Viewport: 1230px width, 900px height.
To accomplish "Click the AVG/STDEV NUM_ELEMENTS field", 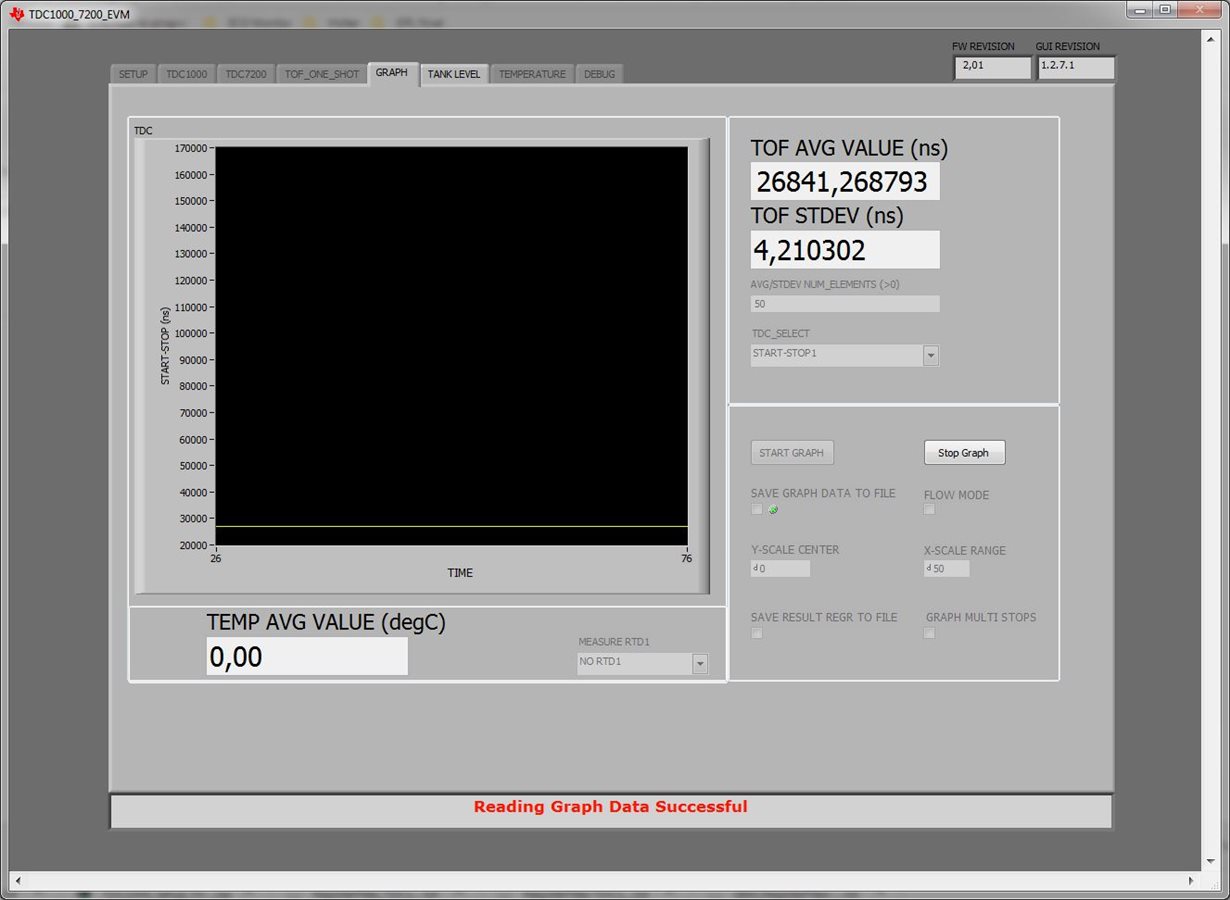I will (x=845, y=303).
